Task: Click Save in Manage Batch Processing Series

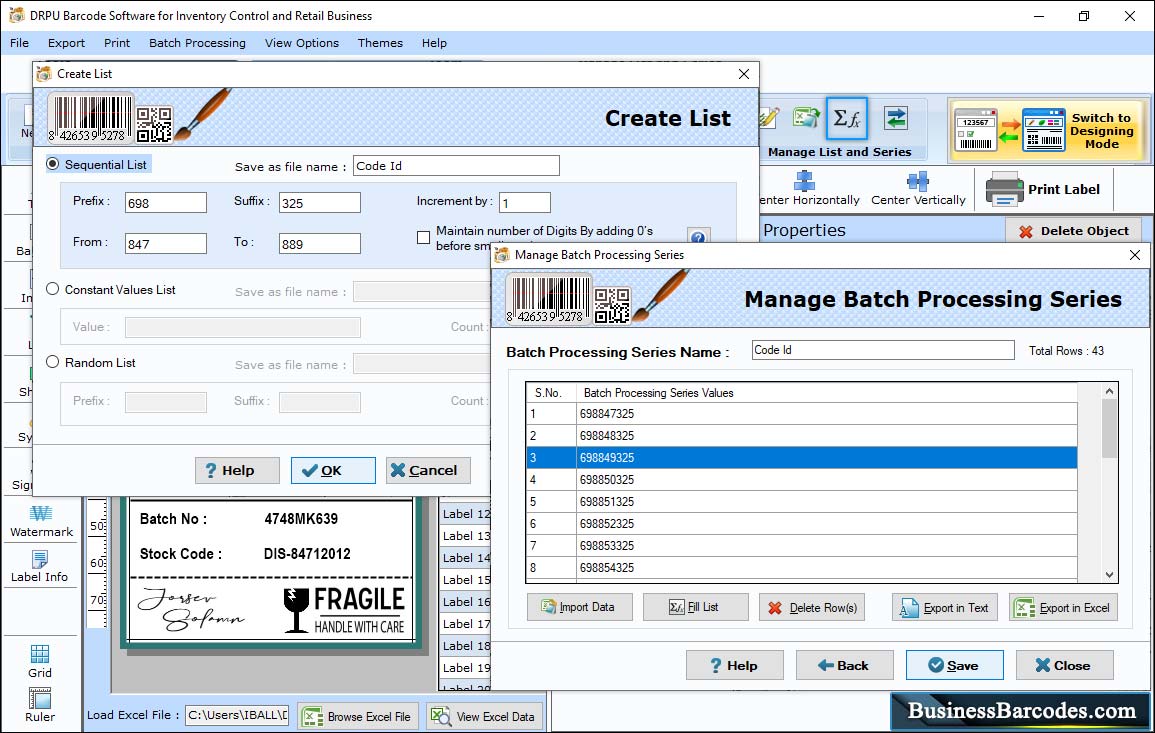Action: [955, 665]
